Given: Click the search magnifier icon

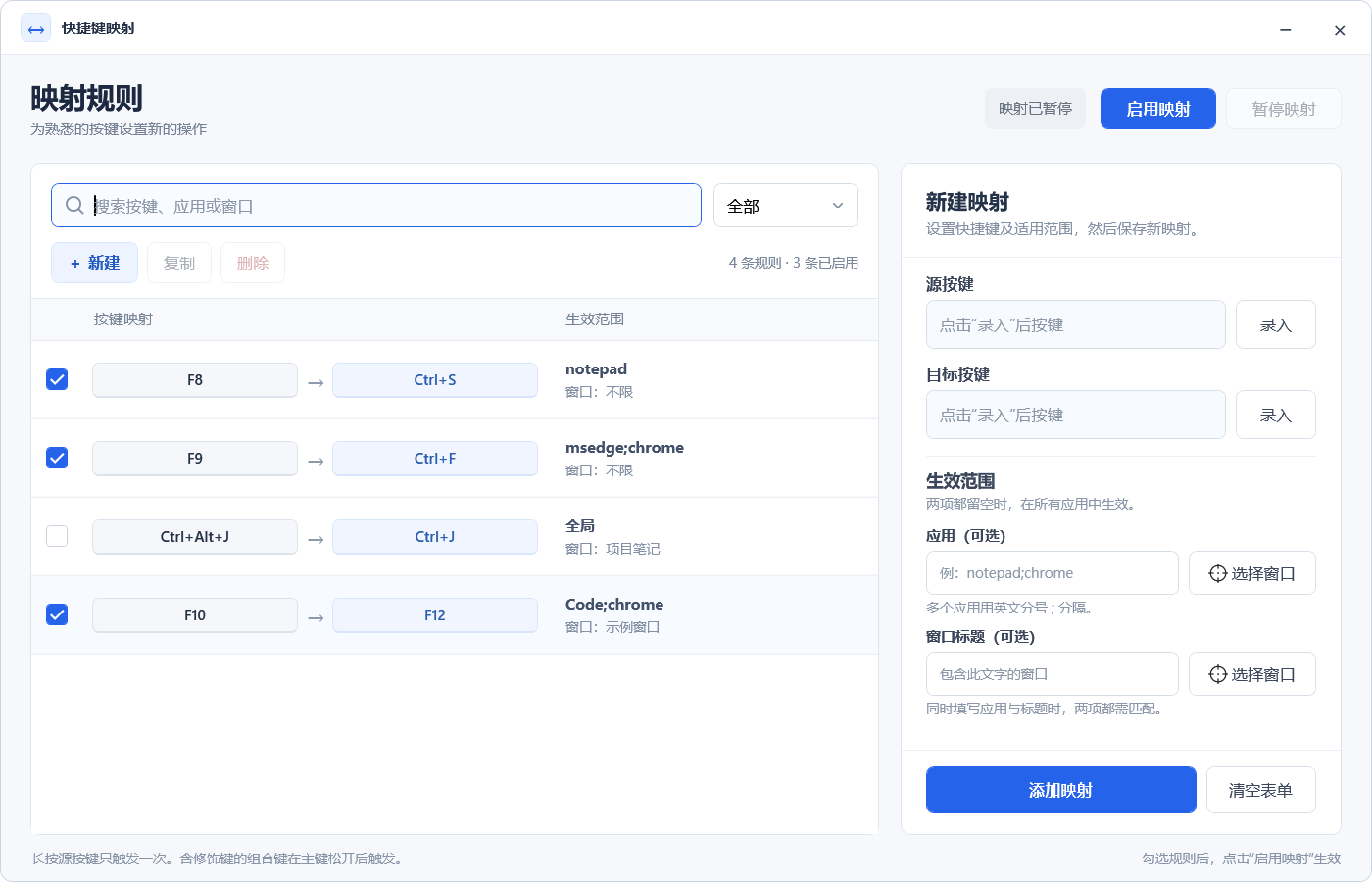Looking at the screenshot, I should point(74,206).
